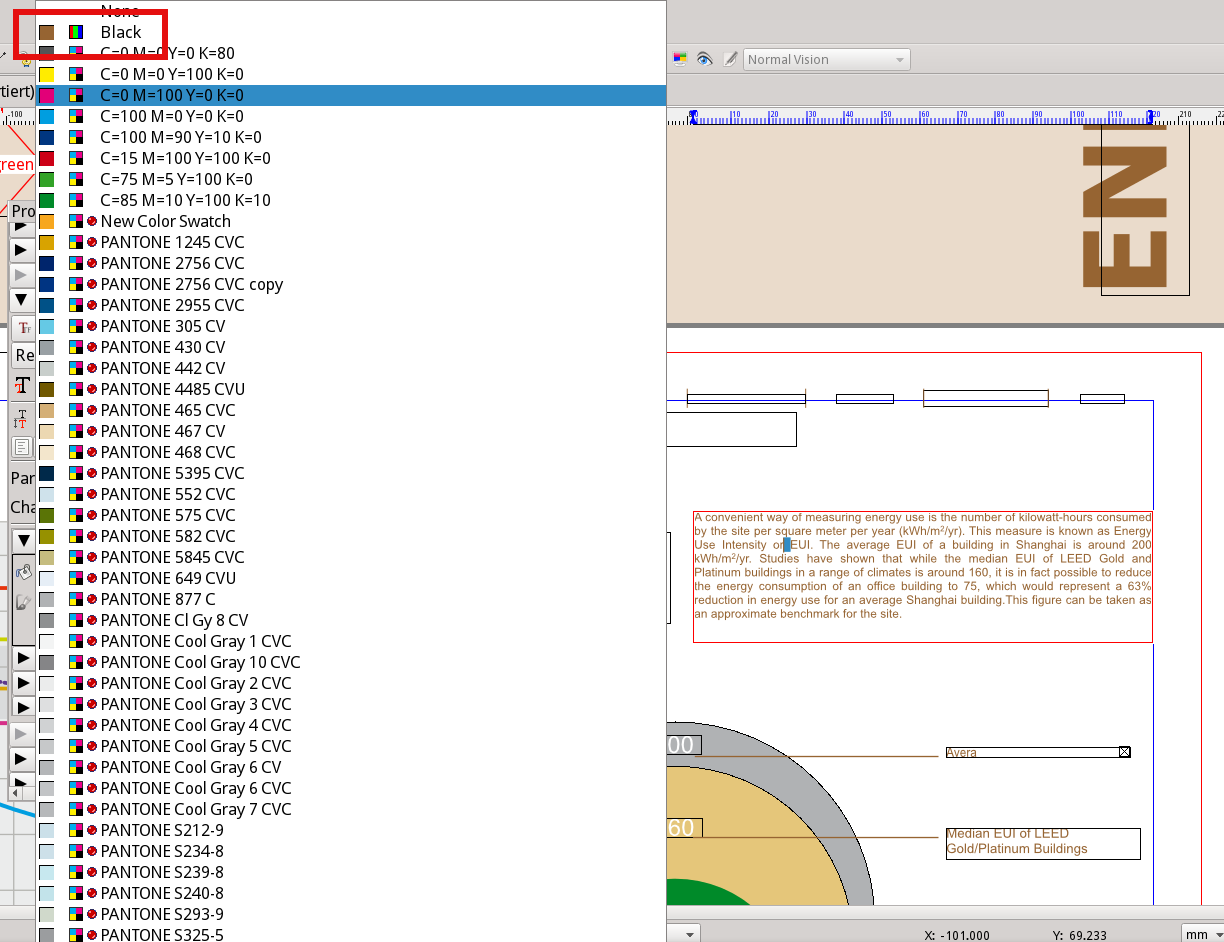Click the font size T icon
The height and width of the screenshot is (942, 1224).
tap(22, 386)
